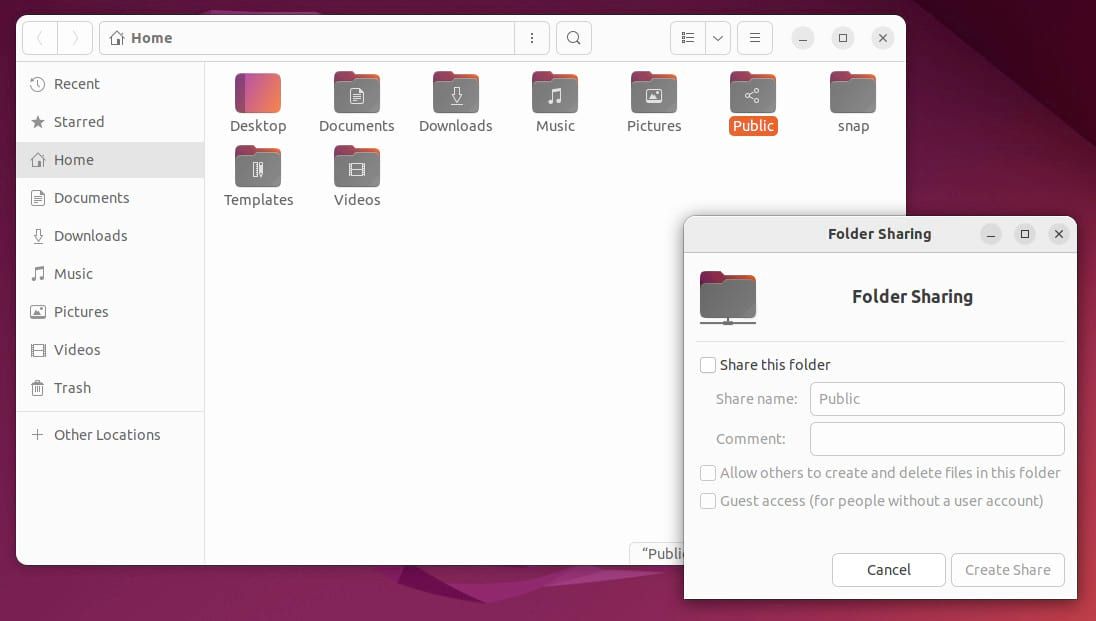Toggle Allow others to create and delete files

tap(708, 473)
